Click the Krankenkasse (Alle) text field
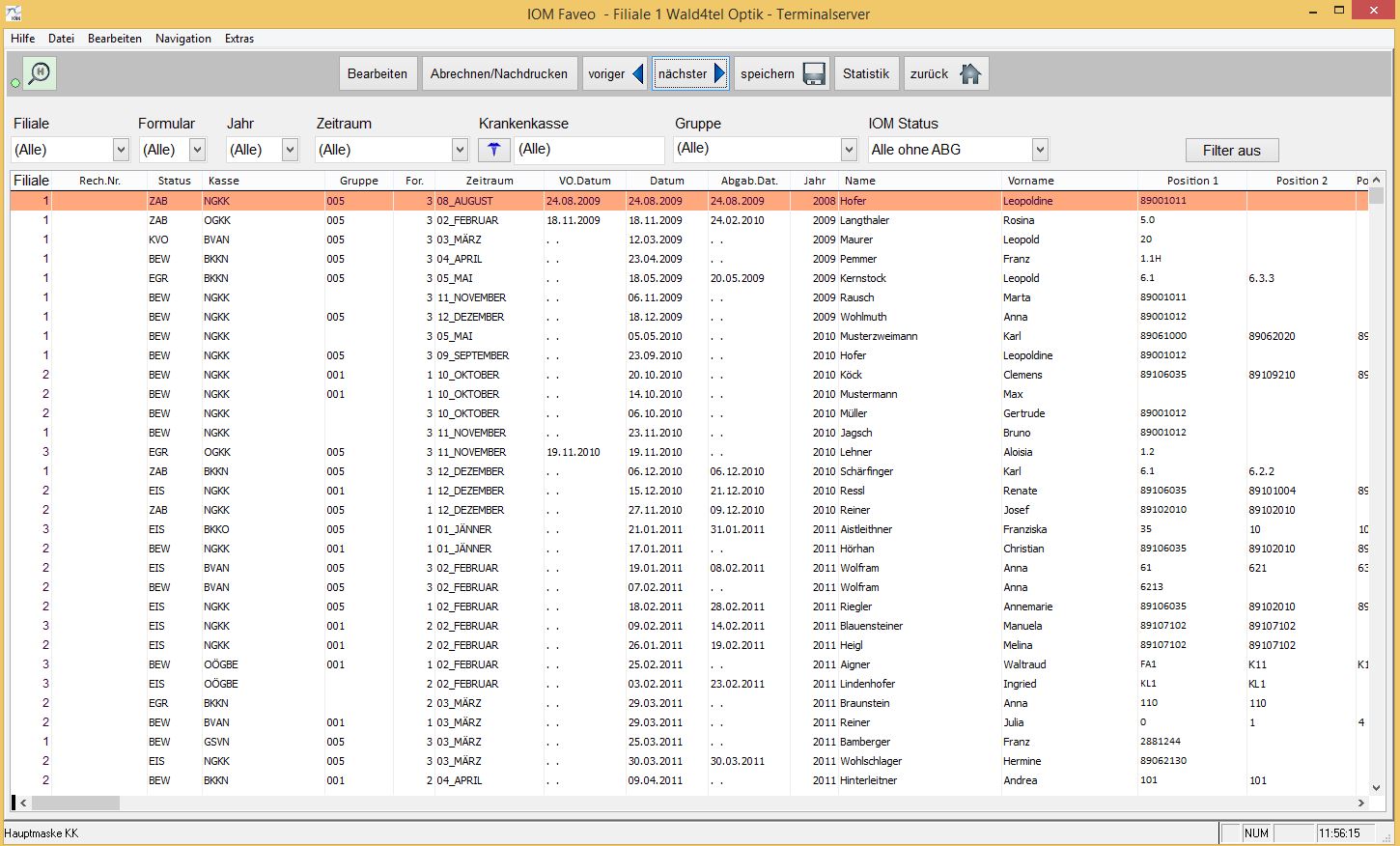The width and height of the screenshot is (1400, 846). tap(589, 150)
